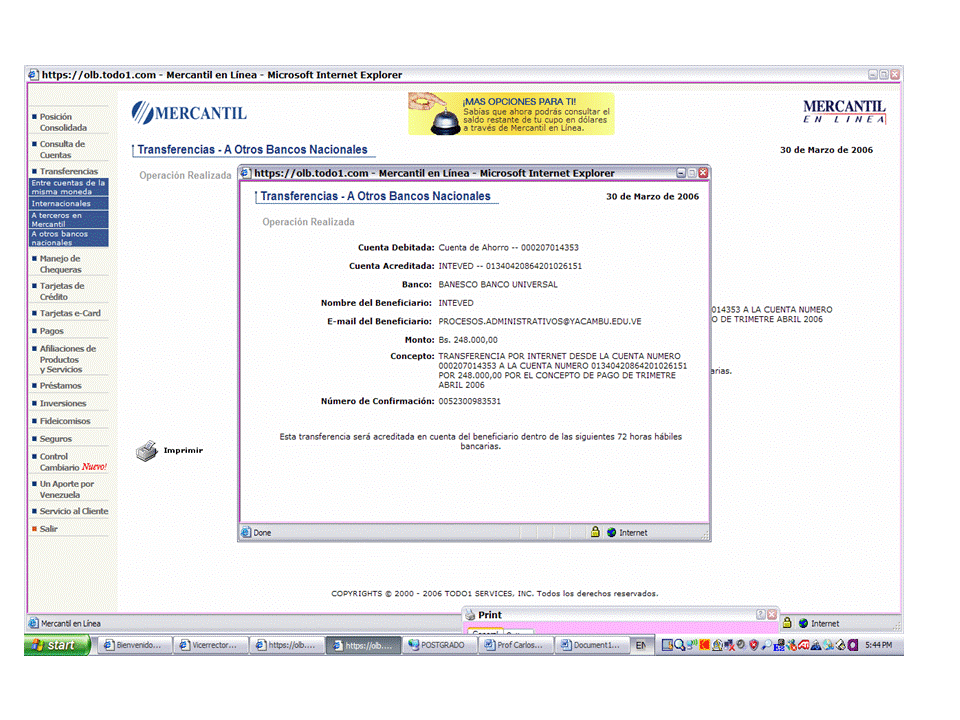Click the Imprimir link
This screenshot has width=960, height=720.
point(183,451)
